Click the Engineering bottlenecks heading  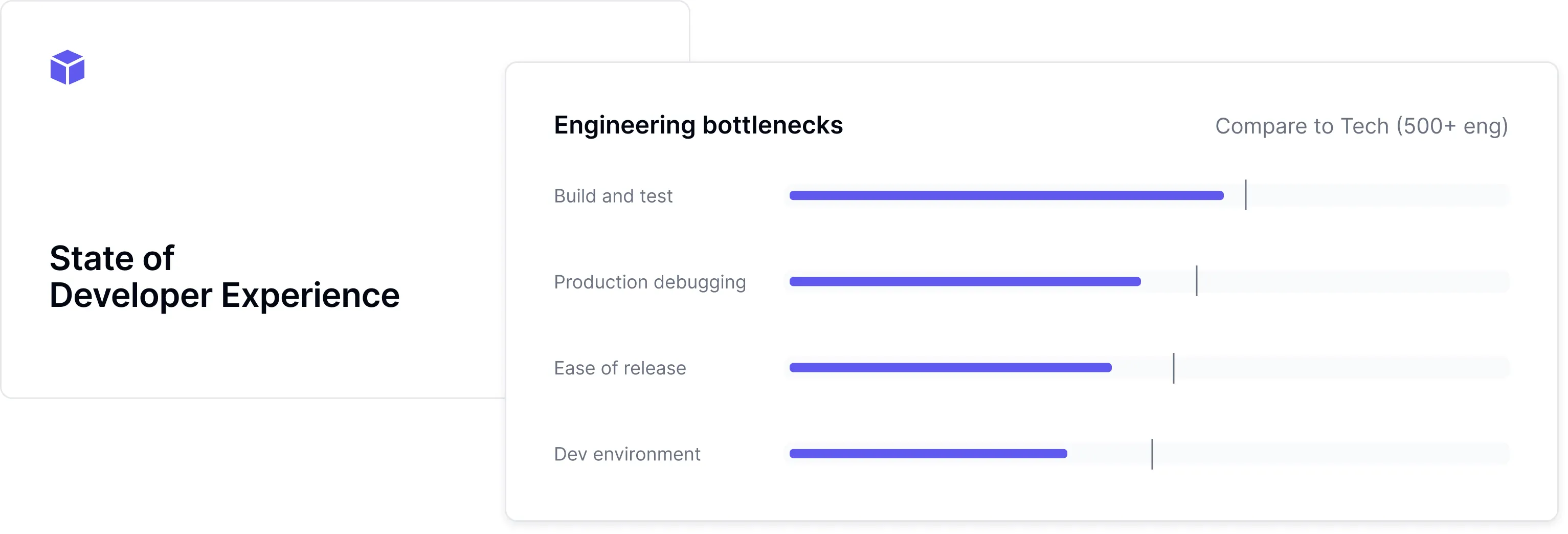click(698, 125)
